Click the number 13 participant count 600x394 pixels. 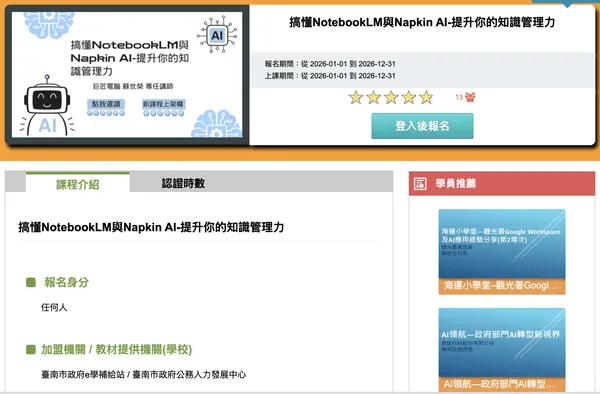459,97
